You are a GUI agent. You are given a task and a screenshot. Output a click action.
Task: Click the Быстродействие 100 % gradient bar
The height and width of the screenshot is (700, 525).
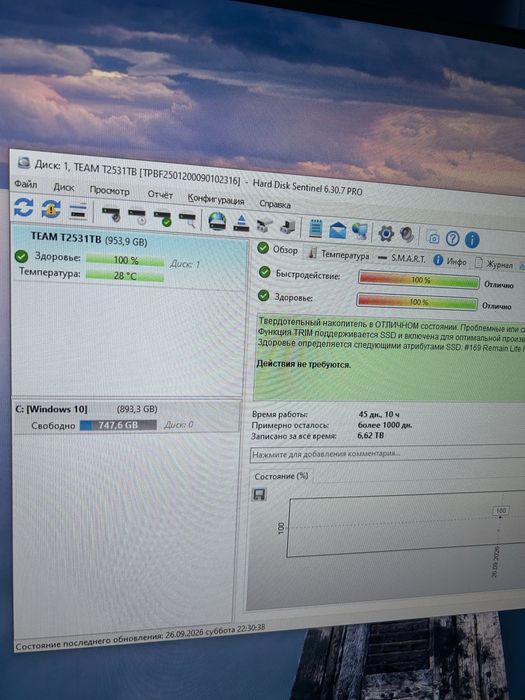pos(418,280)
